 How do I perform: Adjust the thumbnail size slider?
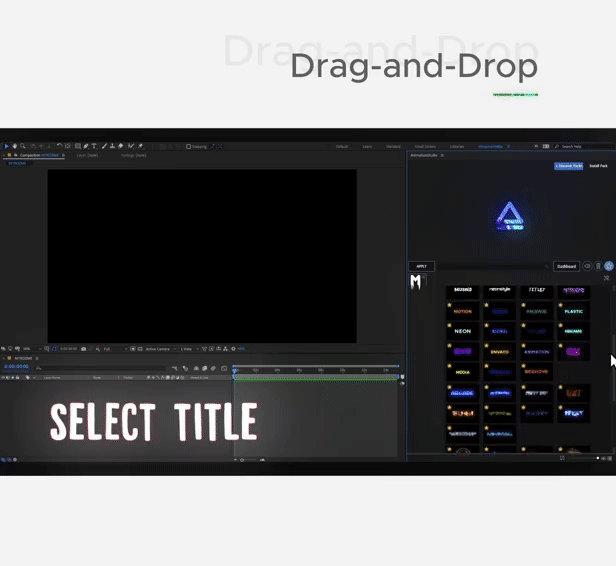(x=585, y=458)
